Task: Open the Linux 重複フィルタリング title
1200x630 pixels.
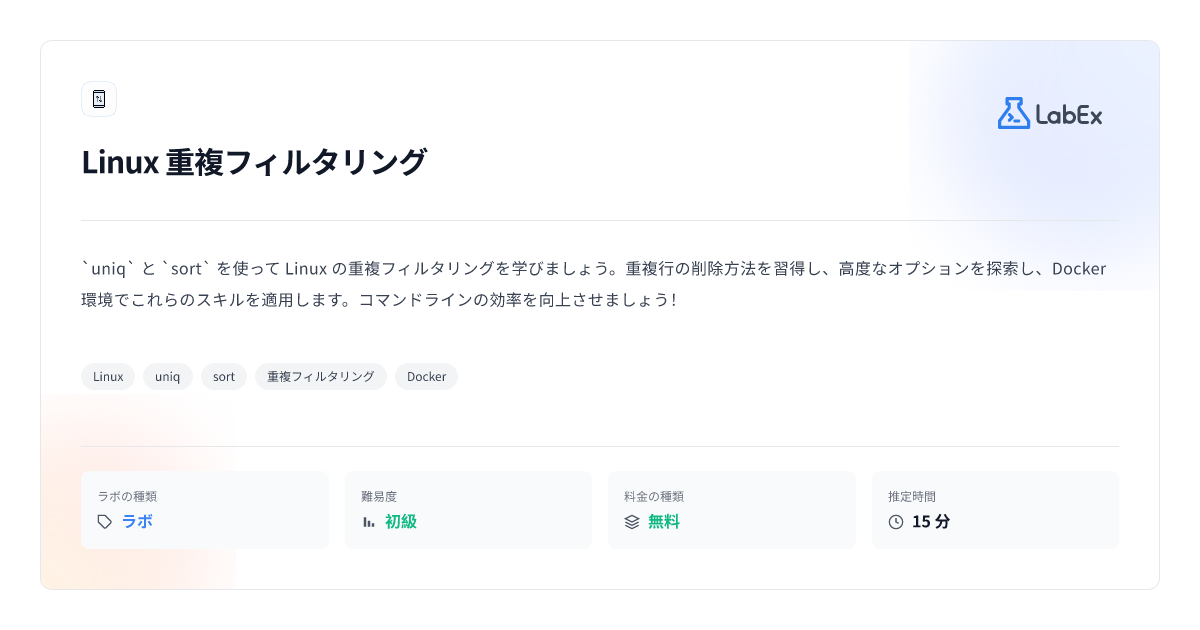Action: click(x=254, y=162)
